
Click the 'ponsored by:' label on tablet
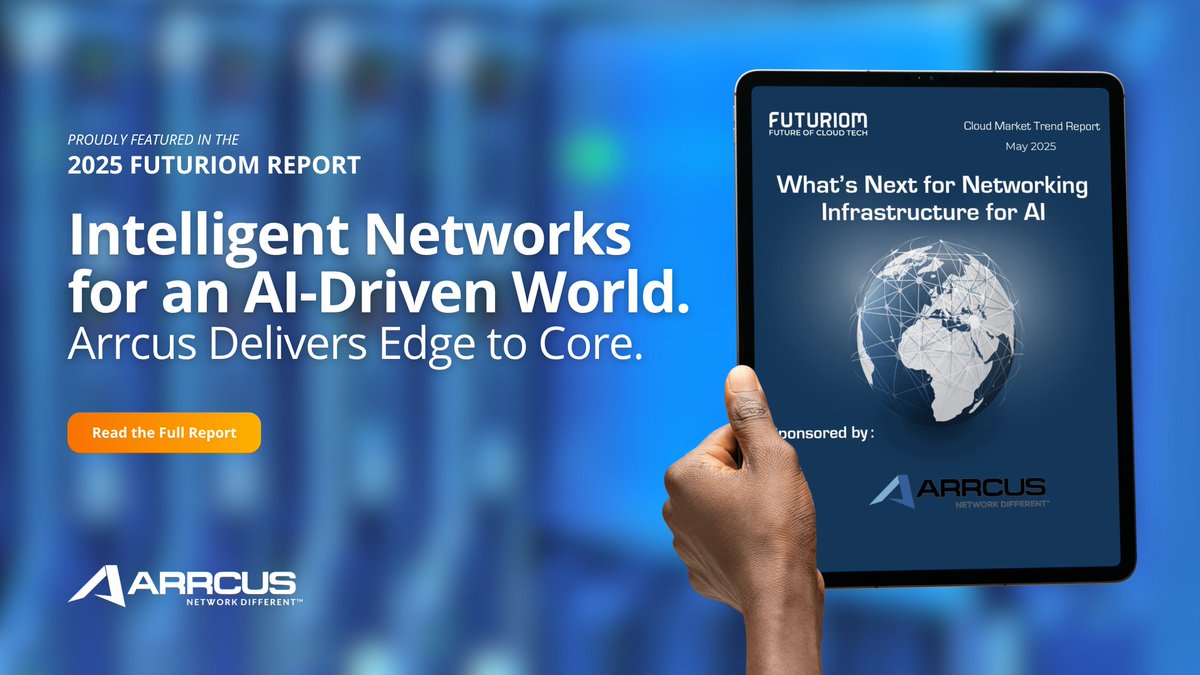point(826,433)
